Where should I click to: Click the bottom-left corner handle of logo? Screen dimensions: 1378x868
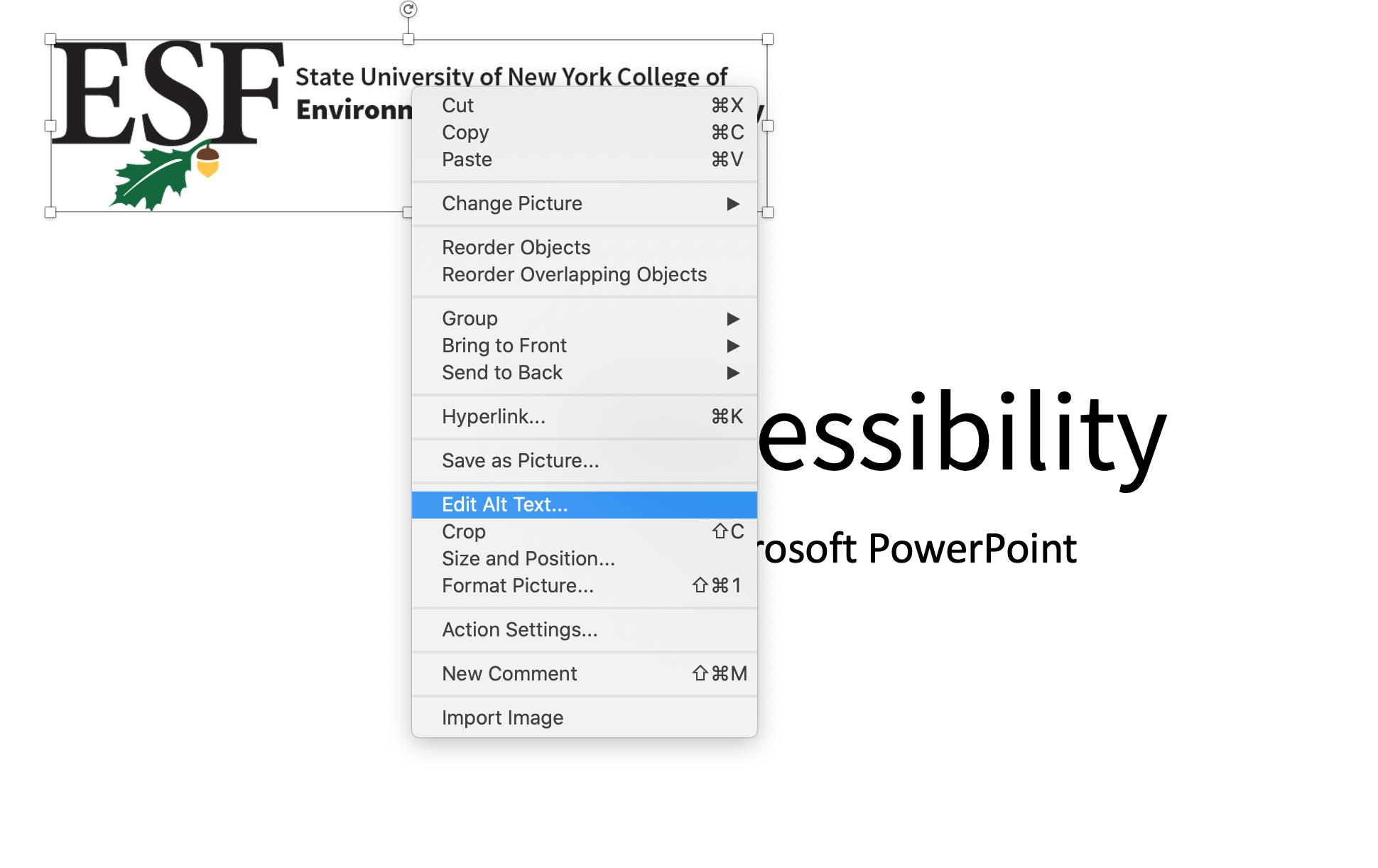(50, 212)
